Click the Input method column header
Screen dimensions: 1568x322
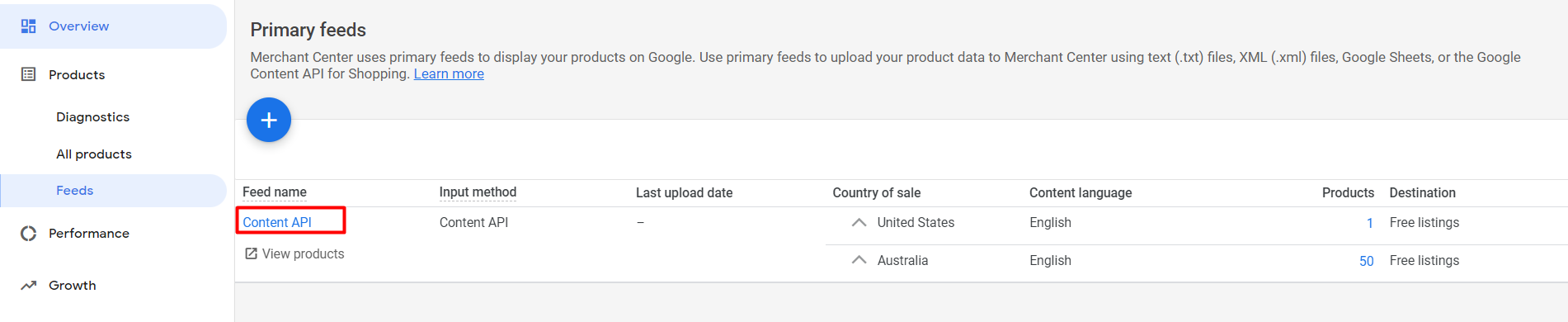[478, 192]
